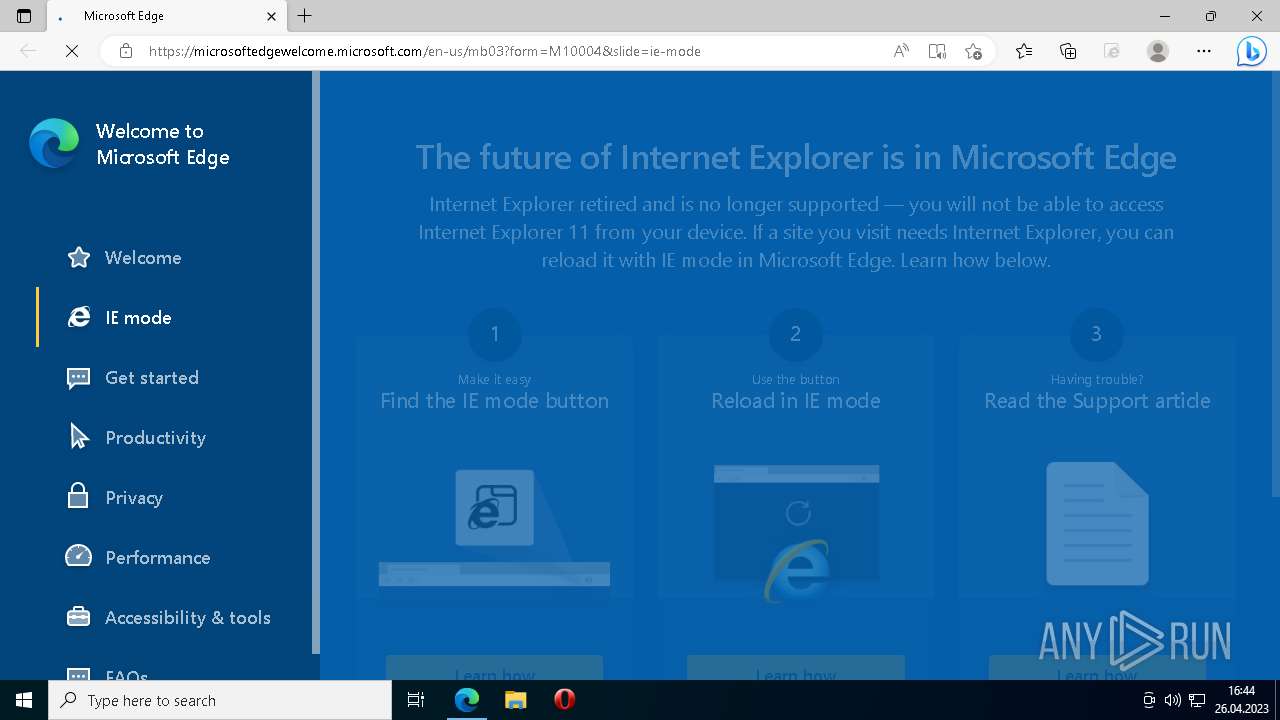Screen dimensions: 1280x720
Task: Click the IE mode button illustration
Action: [494, 528]
